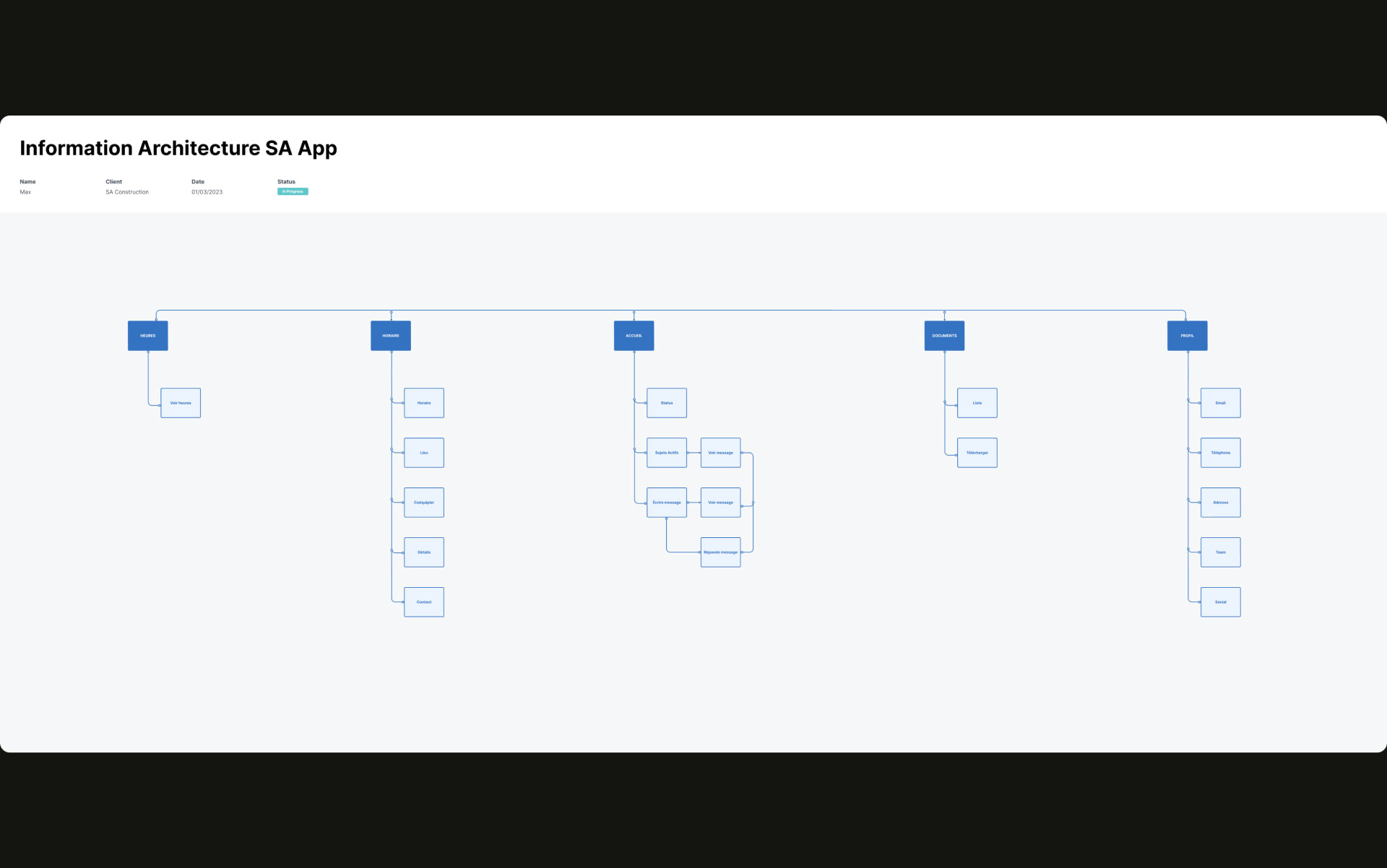Select the Status node under Accueil
The height and width of the screenshot is (868, 1387).
click(x=667, y=403)
